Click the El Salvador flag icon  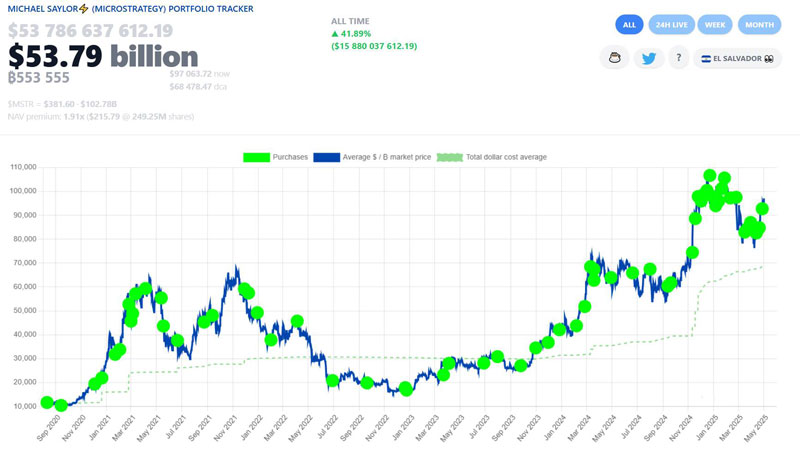coord(706,59)
